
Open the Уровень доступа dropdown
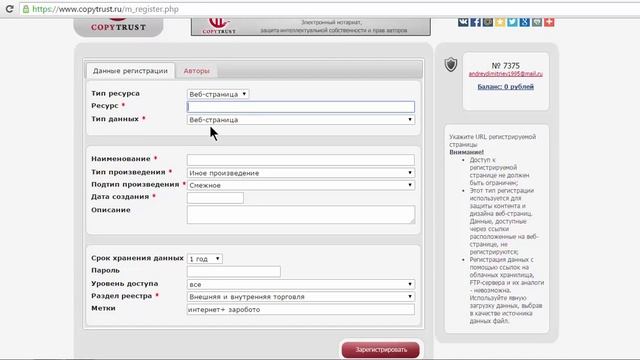[301, 284]
